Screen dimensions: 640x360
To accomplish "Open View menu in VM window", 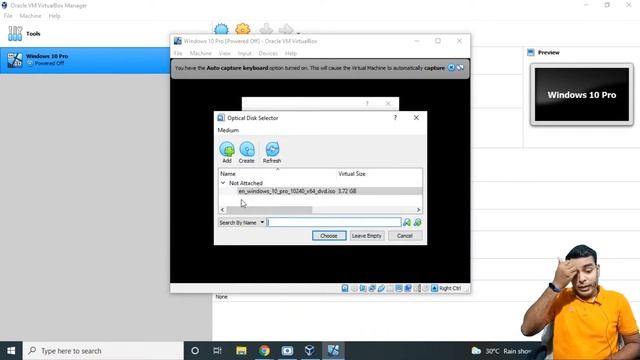I will [x=224, y=53].
